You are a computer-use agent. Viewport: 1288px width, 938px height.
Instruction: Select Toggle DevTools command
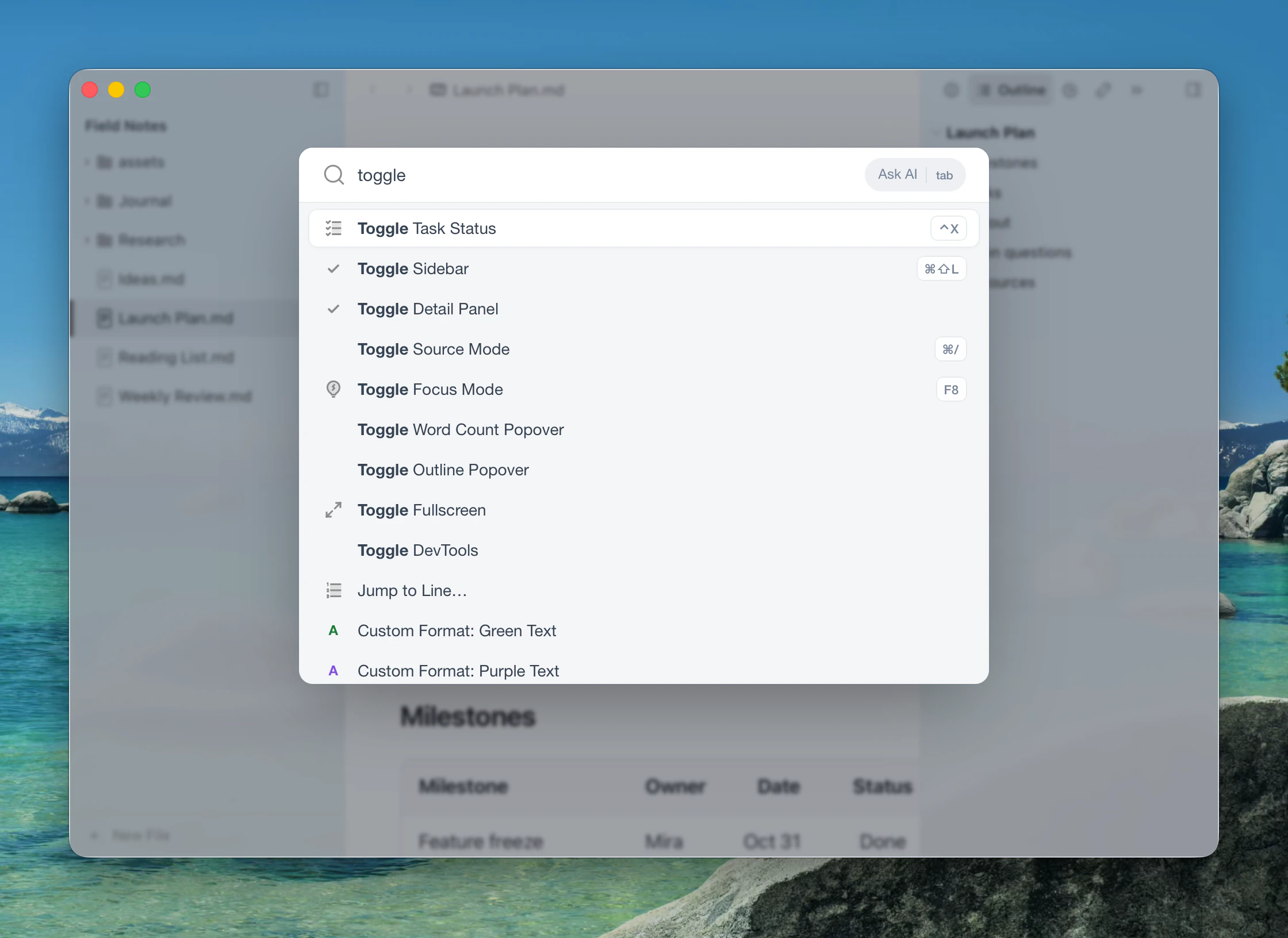click(644, 550)
